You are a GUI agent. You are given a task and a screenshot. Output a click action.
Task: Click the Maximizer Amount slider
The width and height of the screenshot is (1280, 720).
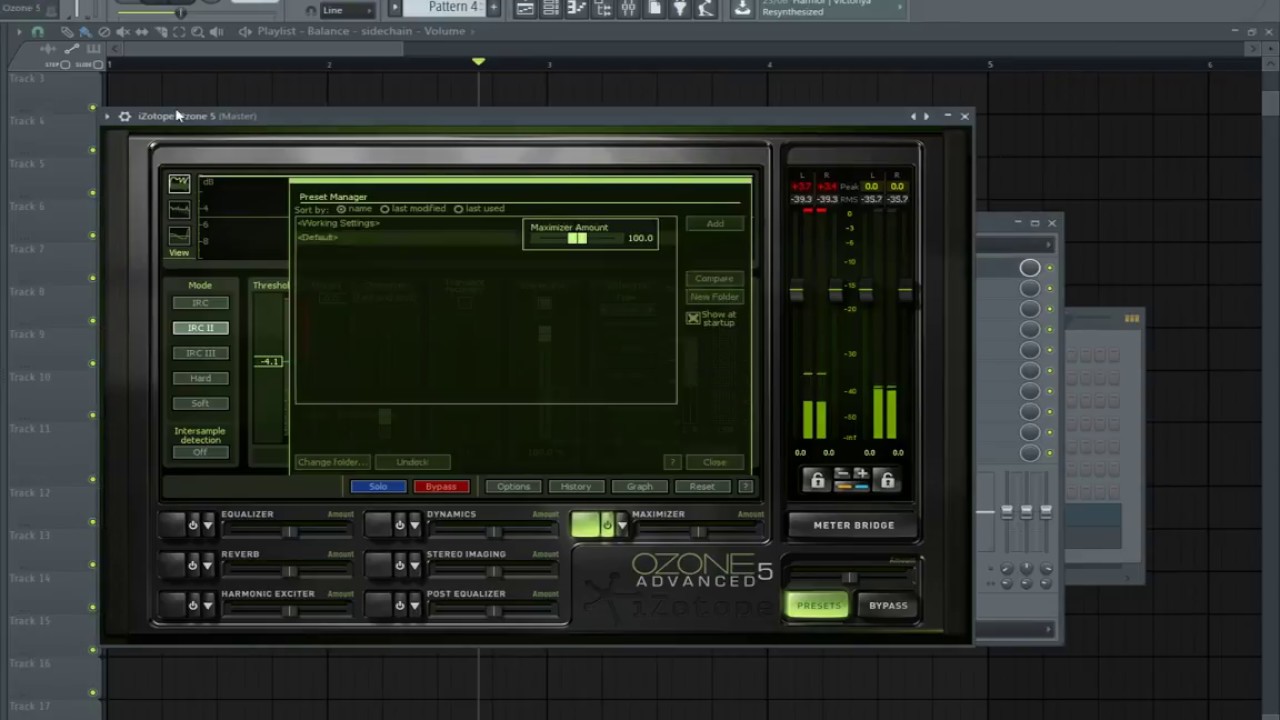coord(577,238)
